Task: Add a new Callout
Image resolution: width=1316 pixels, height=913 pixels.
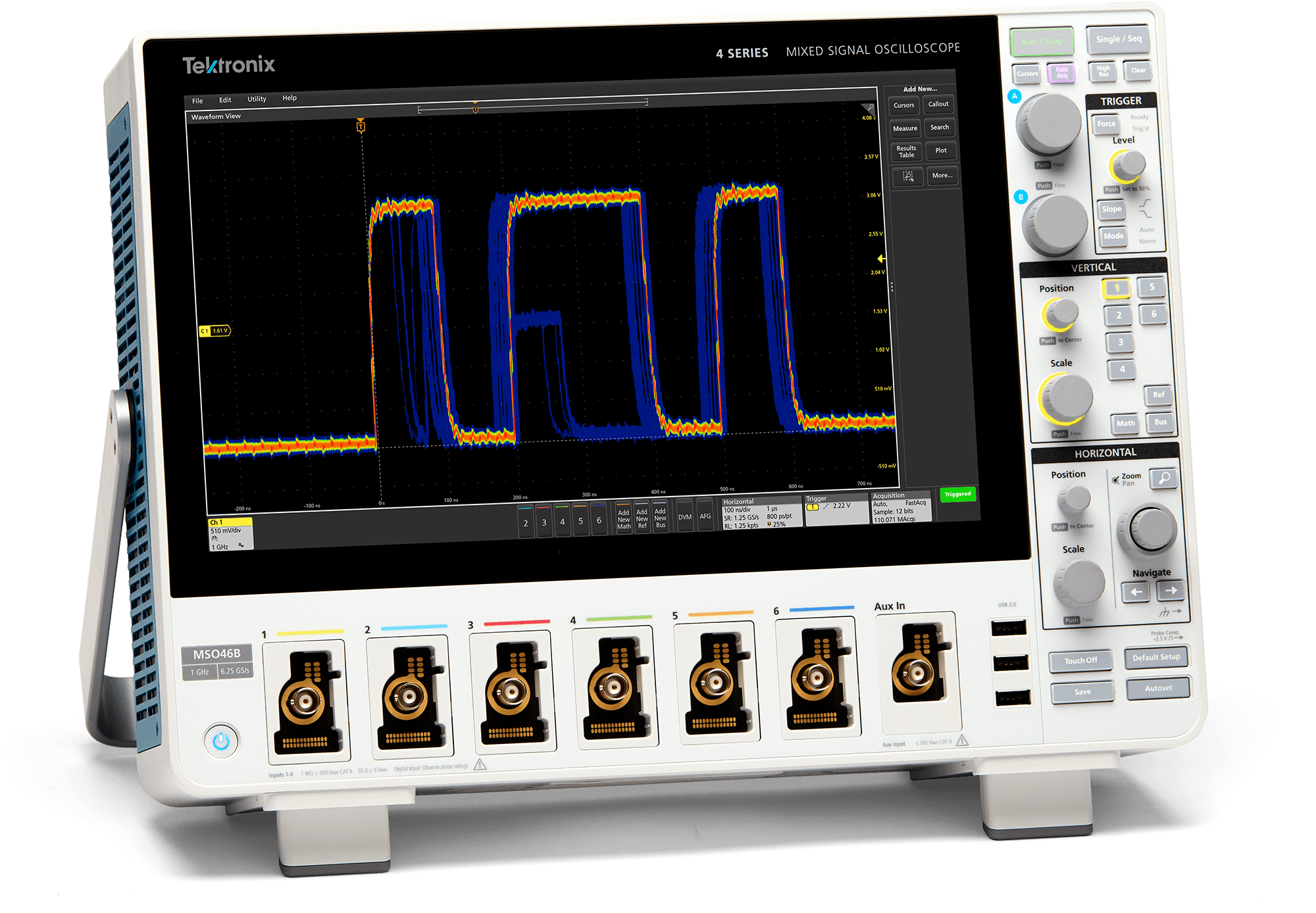Action: (938, 104)
